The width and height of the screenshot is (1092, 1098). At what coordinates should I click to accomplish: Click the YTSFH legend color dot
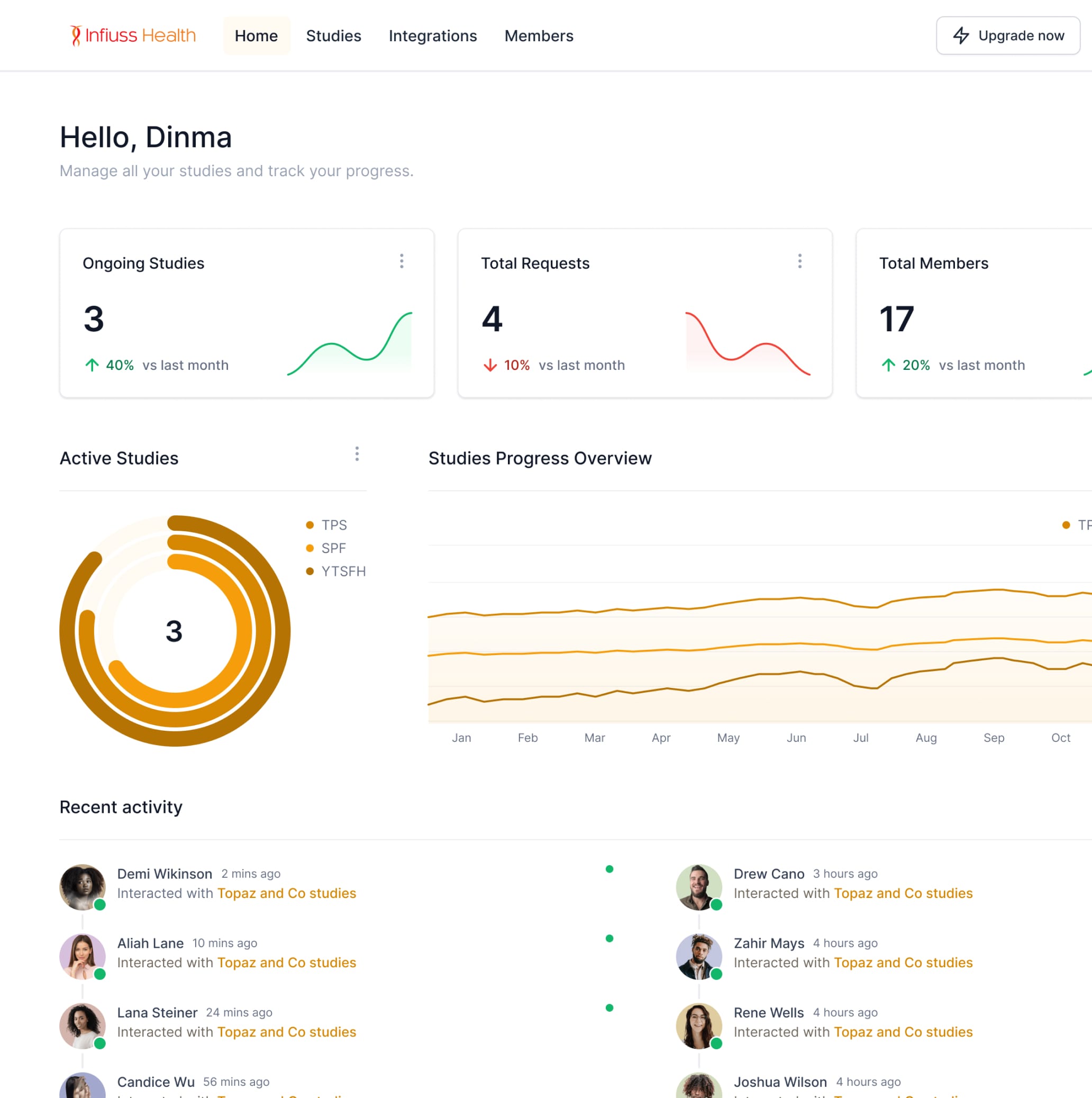point(310,571)
